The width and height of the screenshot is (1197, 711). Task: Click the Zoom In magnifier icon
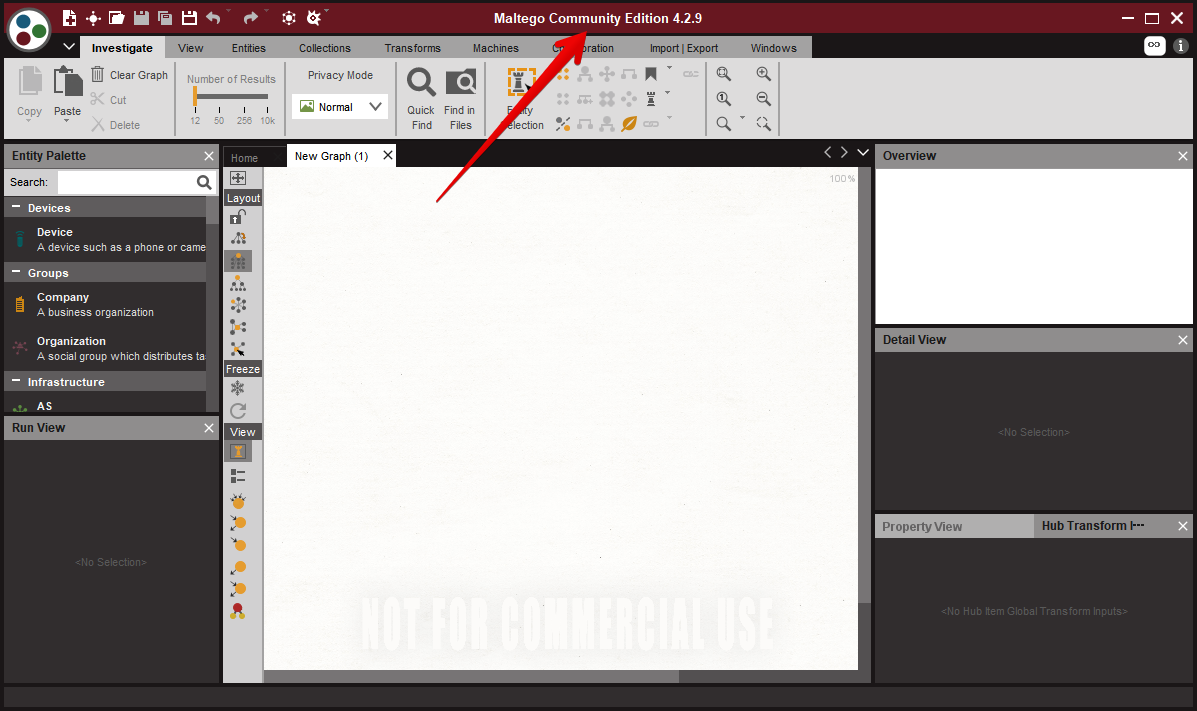(763, 74)
